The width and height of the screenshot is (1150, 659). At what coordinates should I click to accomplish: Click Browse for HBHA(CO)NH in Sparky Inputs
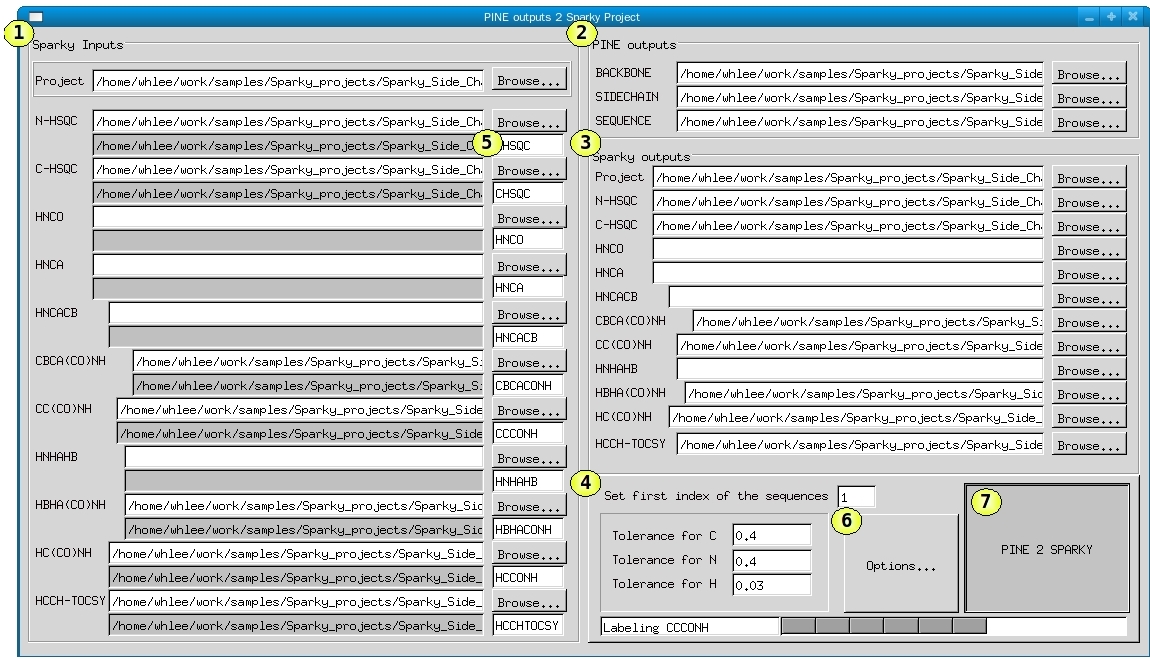(x=529, y=507)
